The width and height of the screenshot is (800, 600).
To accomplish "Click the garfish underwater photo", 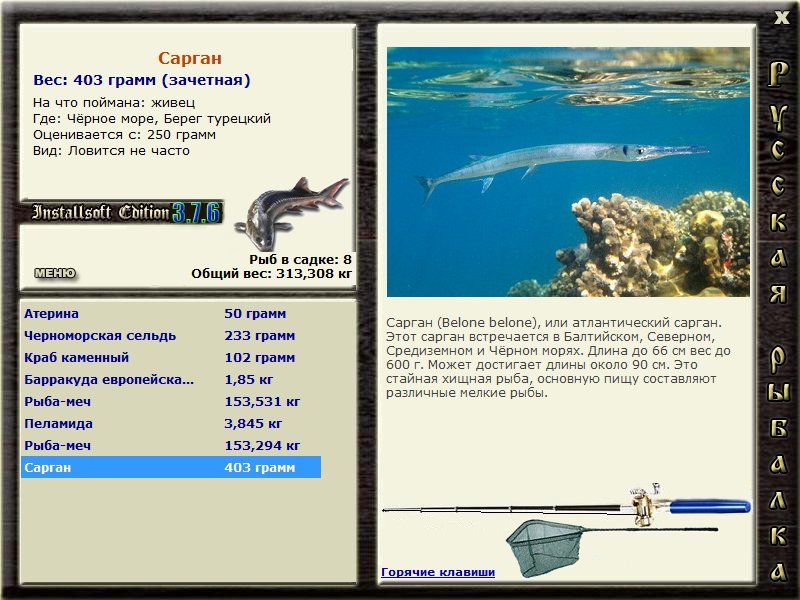I will coord(568,172).
